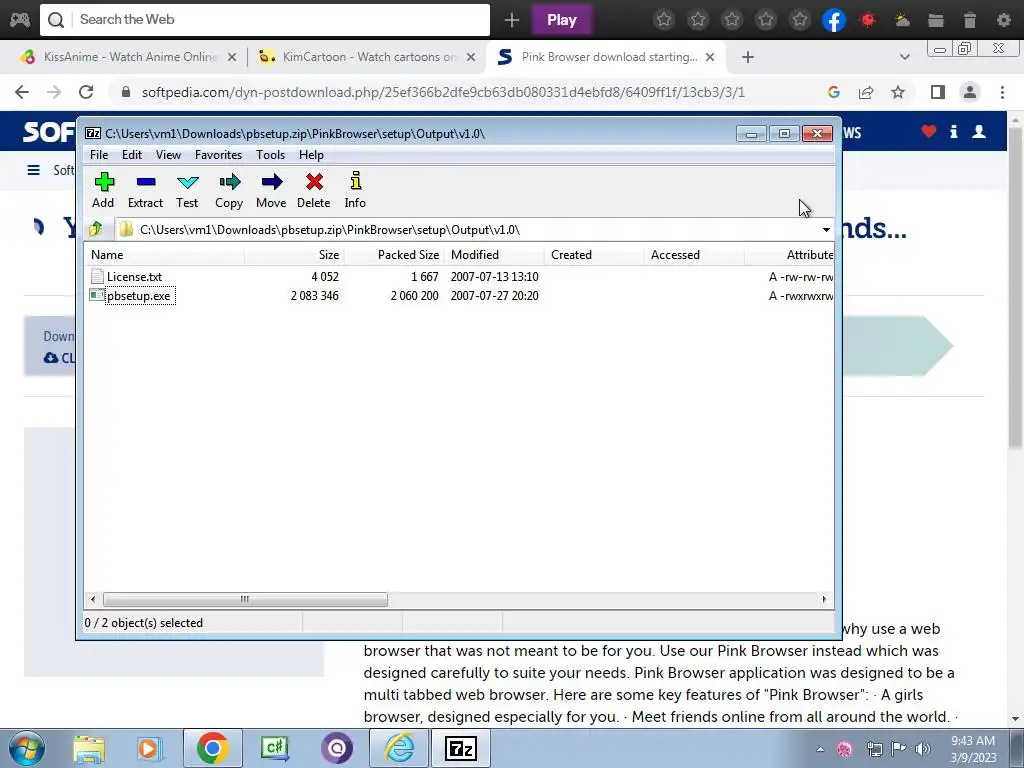Click the browser back arrow
This screenshot has width=1024, height=768.
[22, 92]
